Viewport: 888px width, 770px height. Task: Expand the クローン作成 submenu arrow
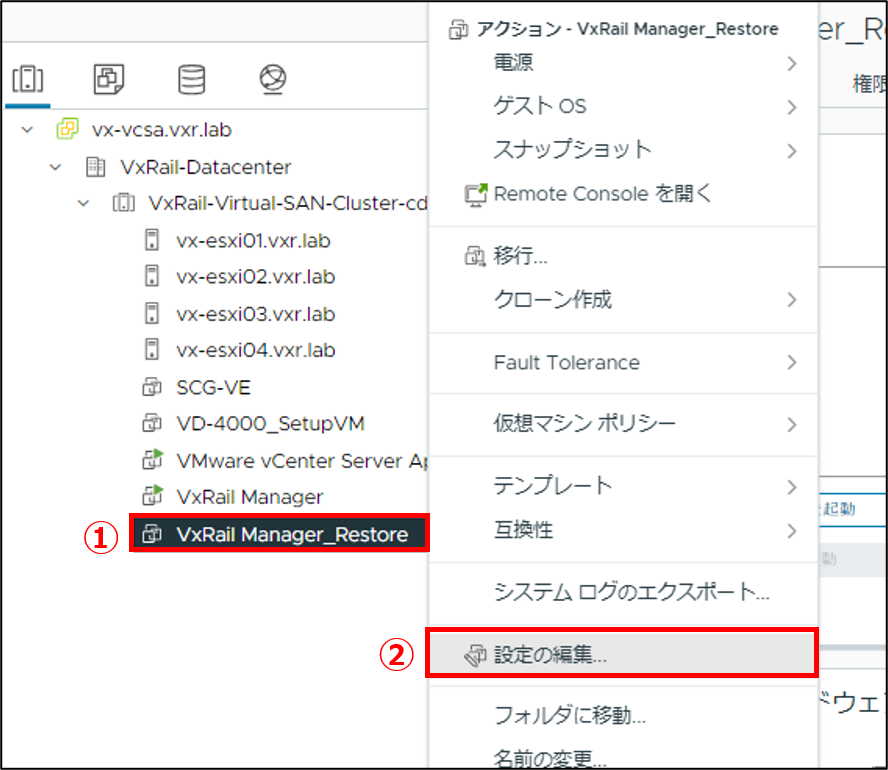tap(792, 300)
